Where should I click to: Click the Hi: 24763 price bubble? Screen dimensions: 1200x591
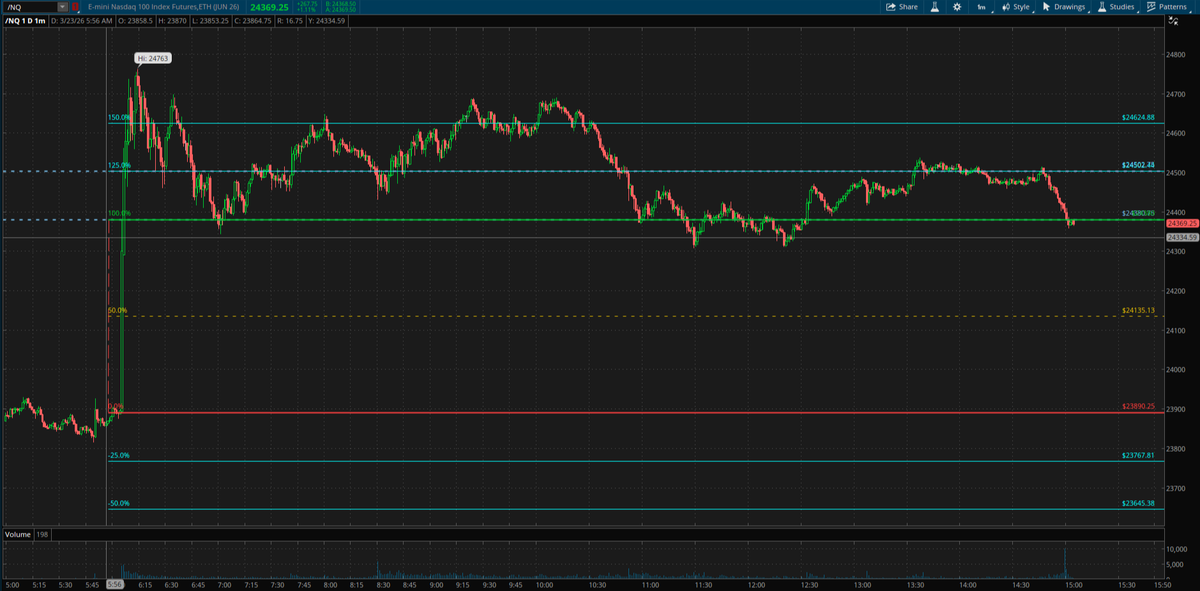click(154, 58)
